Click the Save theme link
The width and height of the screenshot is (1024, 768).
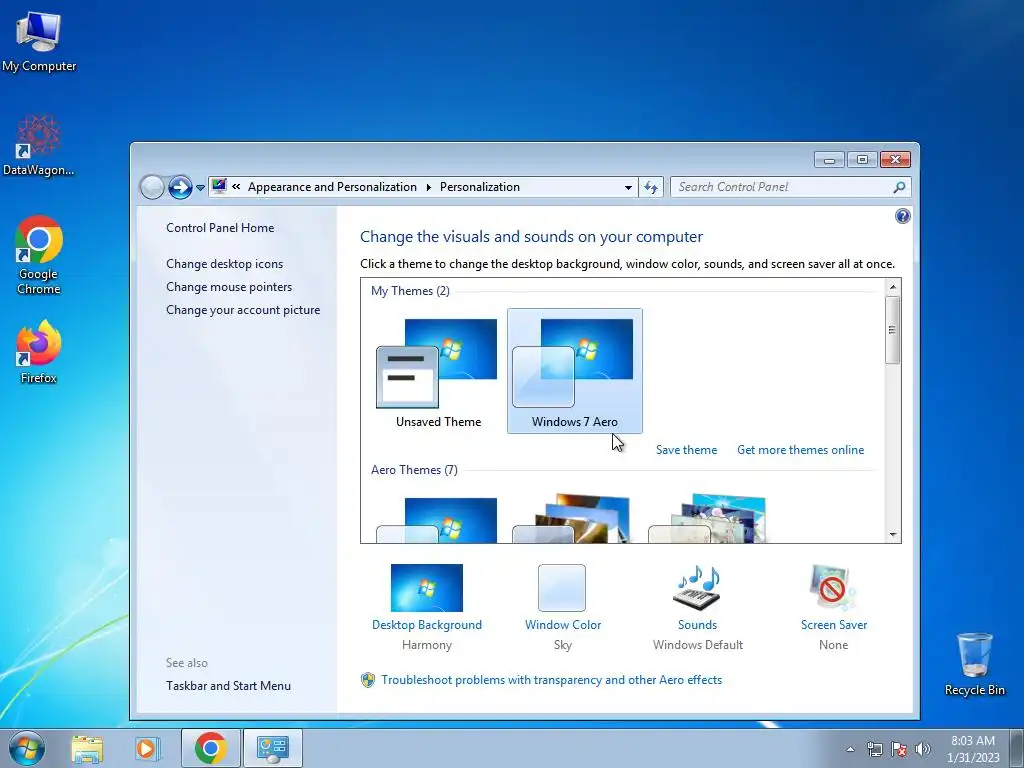point(686,450)
